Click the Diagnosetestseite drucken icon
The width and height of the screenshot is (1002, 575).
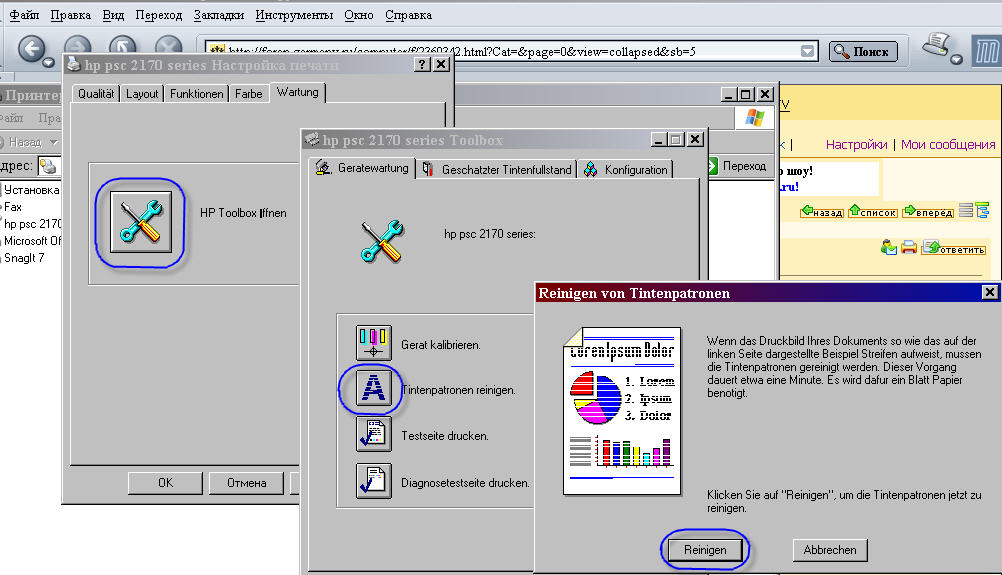373,481
